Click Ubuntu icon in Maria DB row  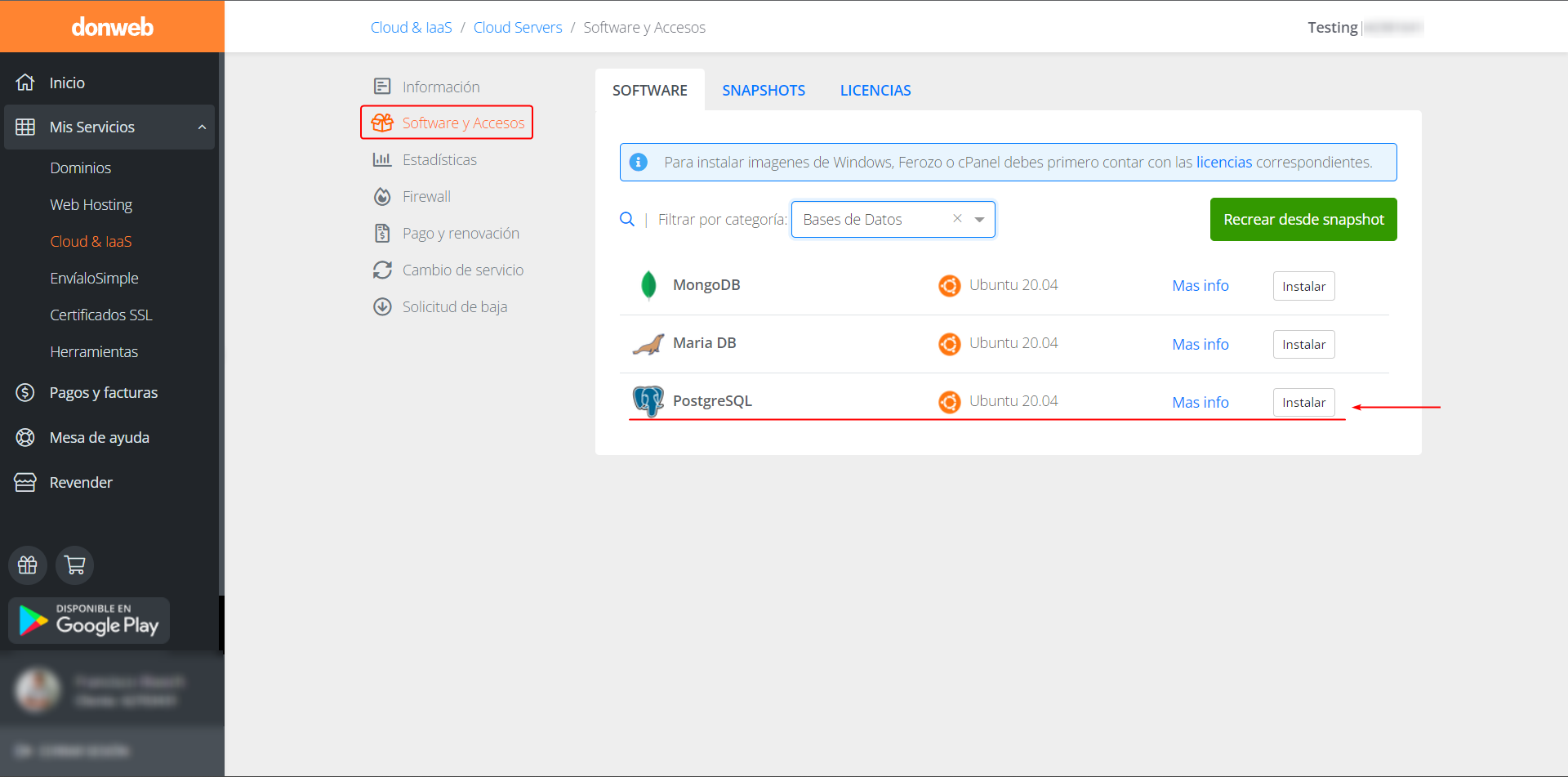coord(949,344)
